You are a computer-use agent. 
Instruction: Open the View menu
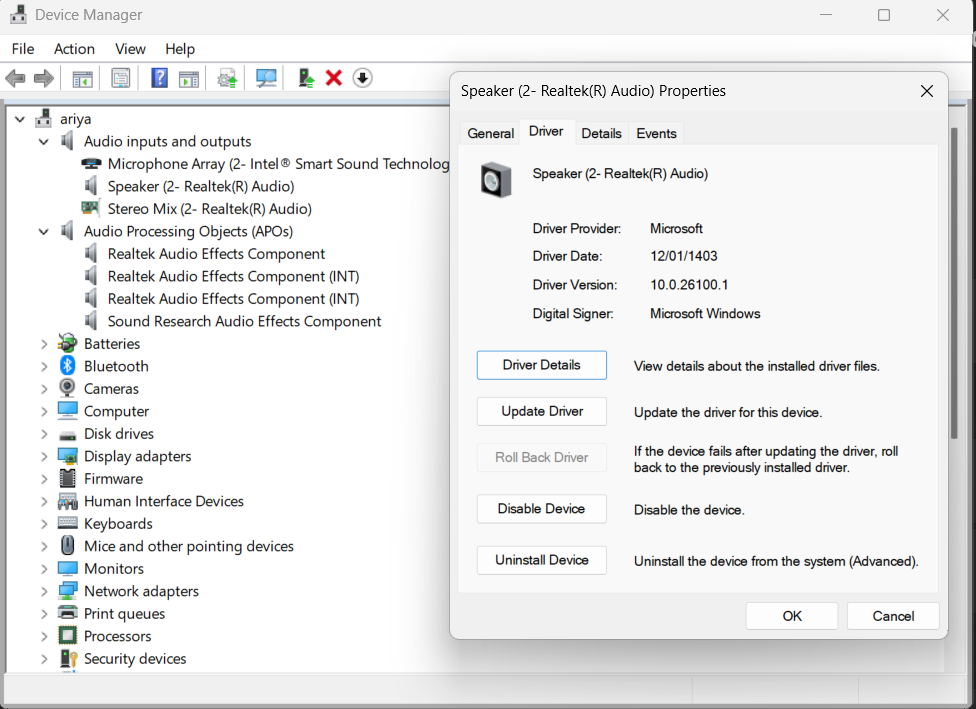[x=130, y=49]
